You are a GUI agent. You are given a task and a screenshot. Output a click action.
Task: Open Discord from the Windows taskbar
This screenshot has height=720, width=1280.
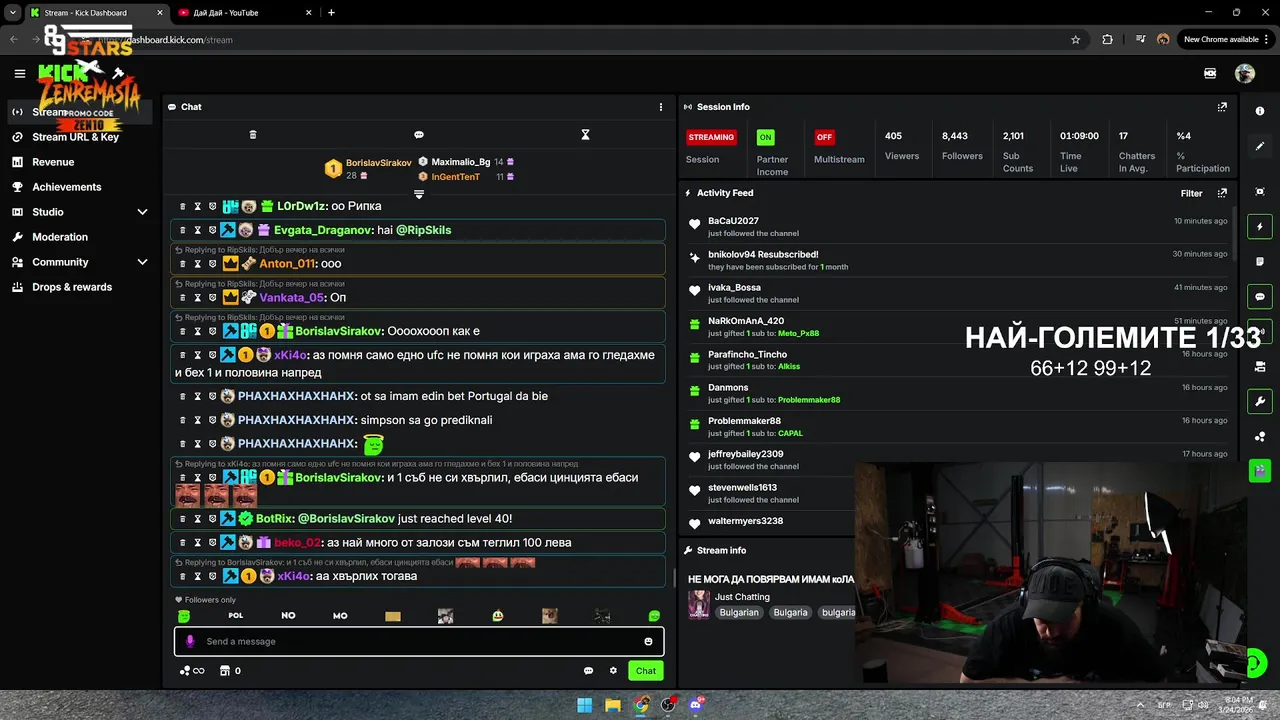point(696,705)
